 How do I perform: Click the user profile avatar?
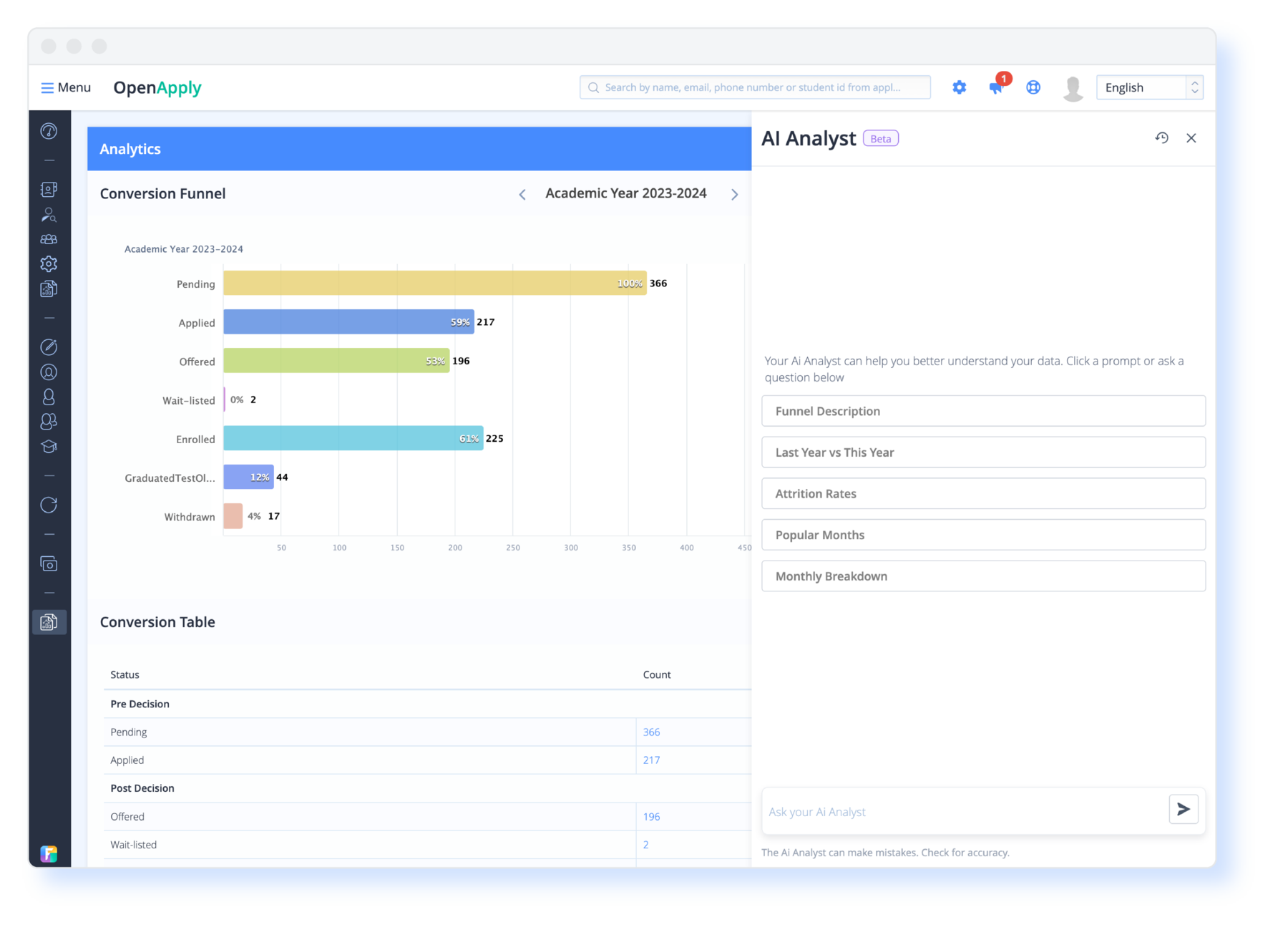coord(1072,88)
